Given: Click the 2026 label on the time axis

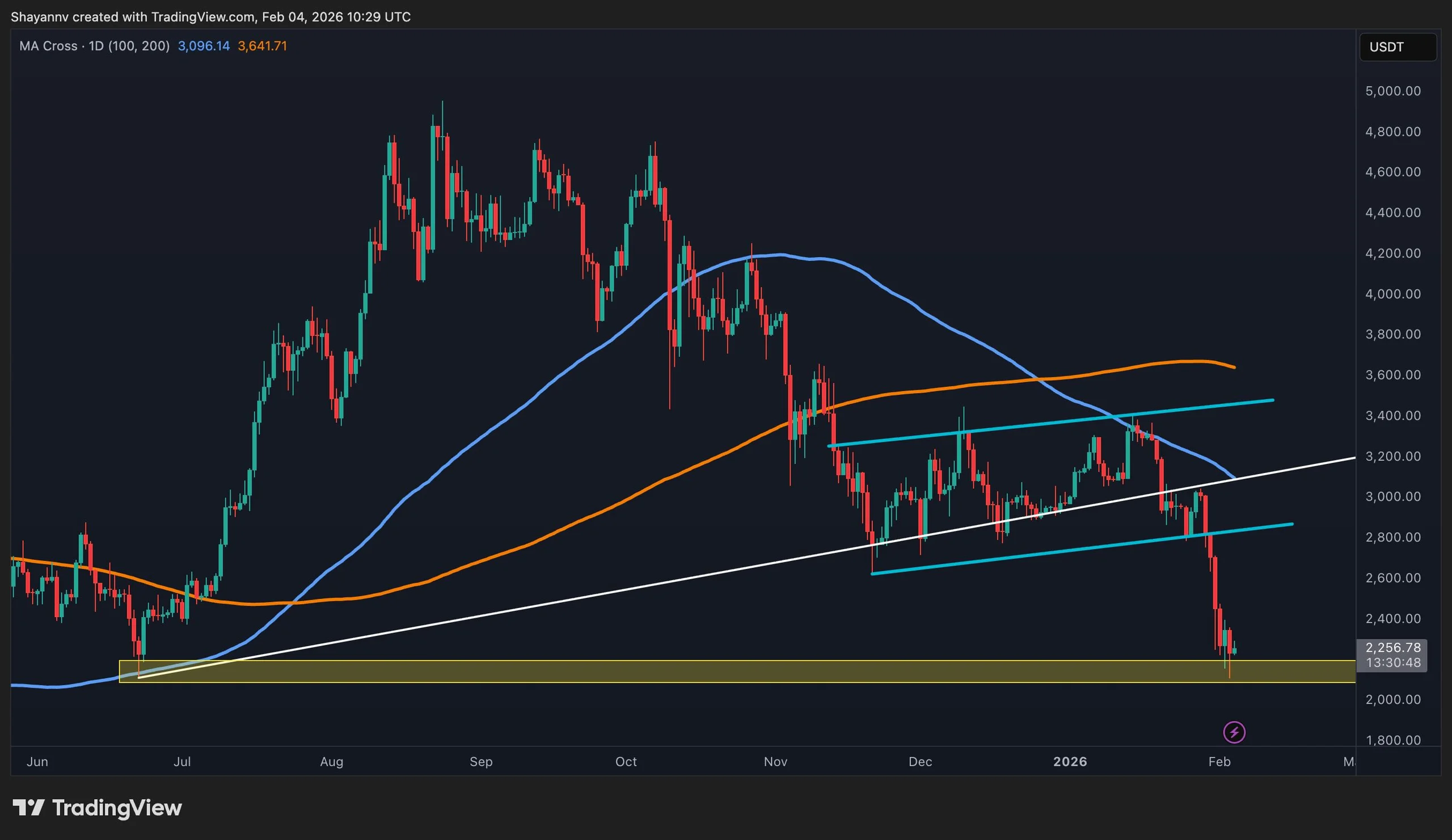Looking at the screenshot, I should point(1070,762).
